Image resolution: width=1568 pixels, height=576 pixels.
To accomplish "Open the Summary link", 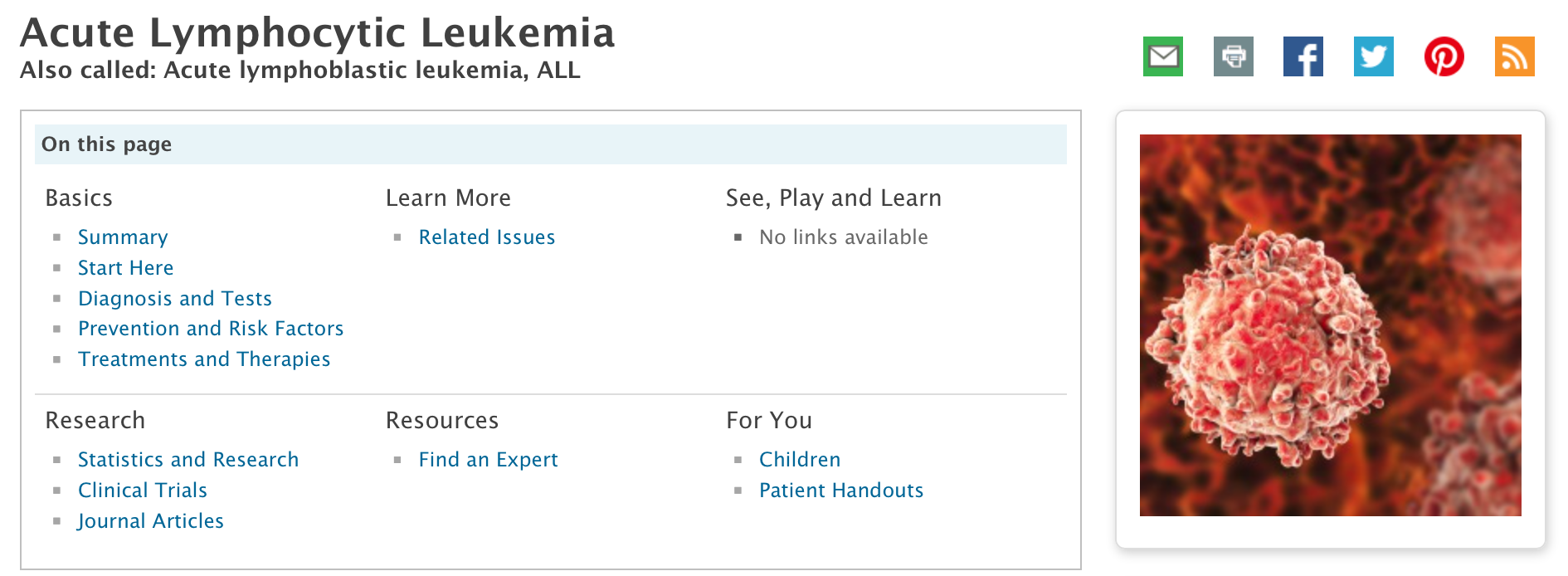I will click(x=123, y=237).
